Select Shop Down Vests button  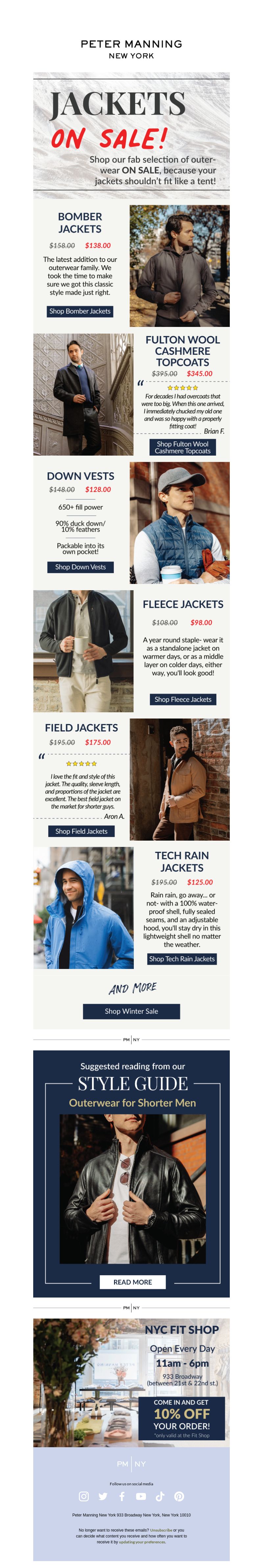click(80, 567)
